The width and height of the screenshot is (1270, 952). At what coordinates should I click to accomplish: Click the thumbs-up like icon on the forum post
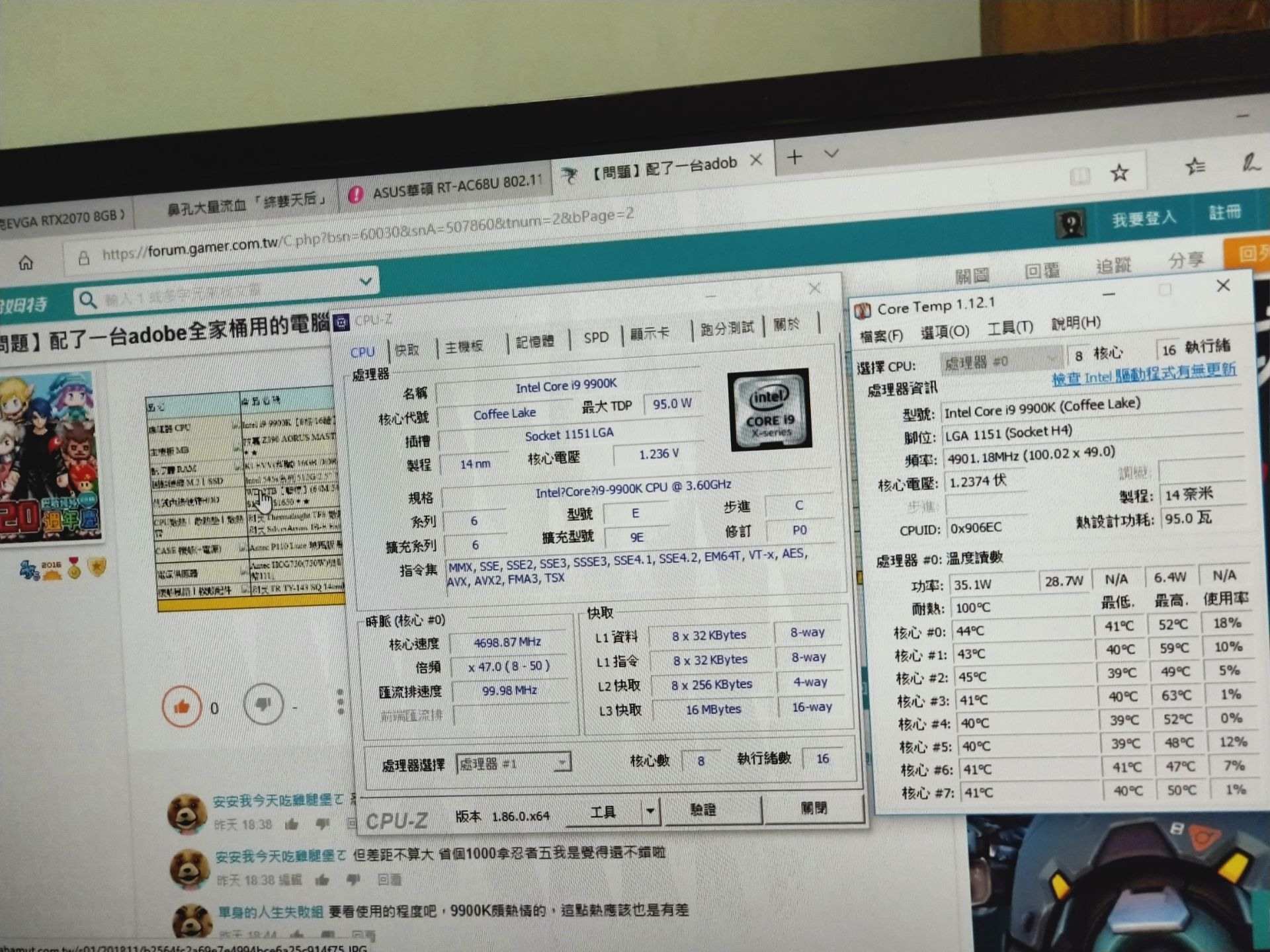pyautogui.click(x=182, y=706)
